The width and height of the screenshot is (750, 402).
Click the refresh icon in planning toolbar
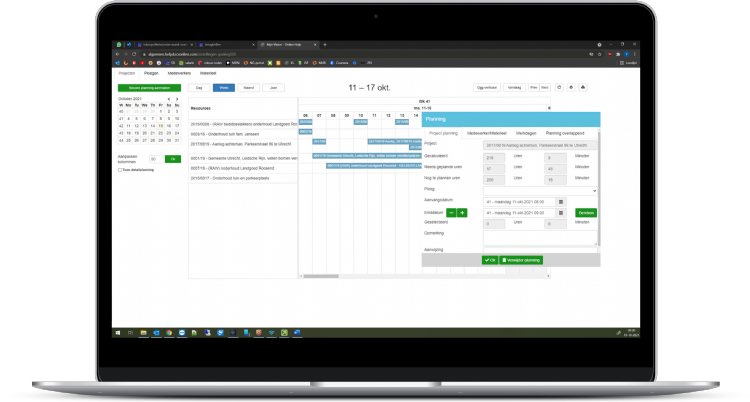click(559, 88)
